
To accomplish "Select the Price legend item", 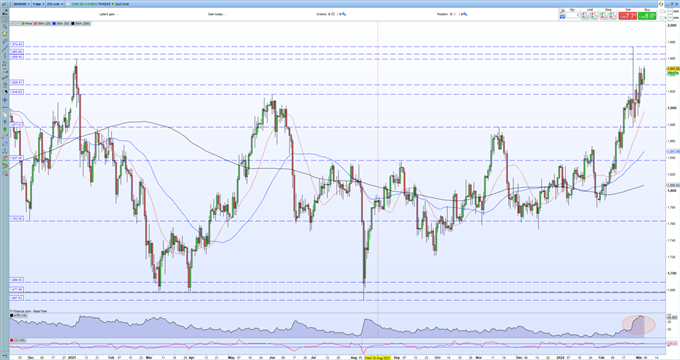I will [27, 23].
